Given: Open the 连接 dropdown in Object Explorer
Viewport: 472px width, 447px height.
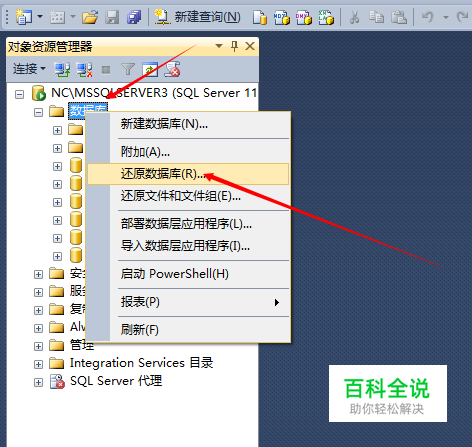Looking at the screenshot, I should [29, 69].
